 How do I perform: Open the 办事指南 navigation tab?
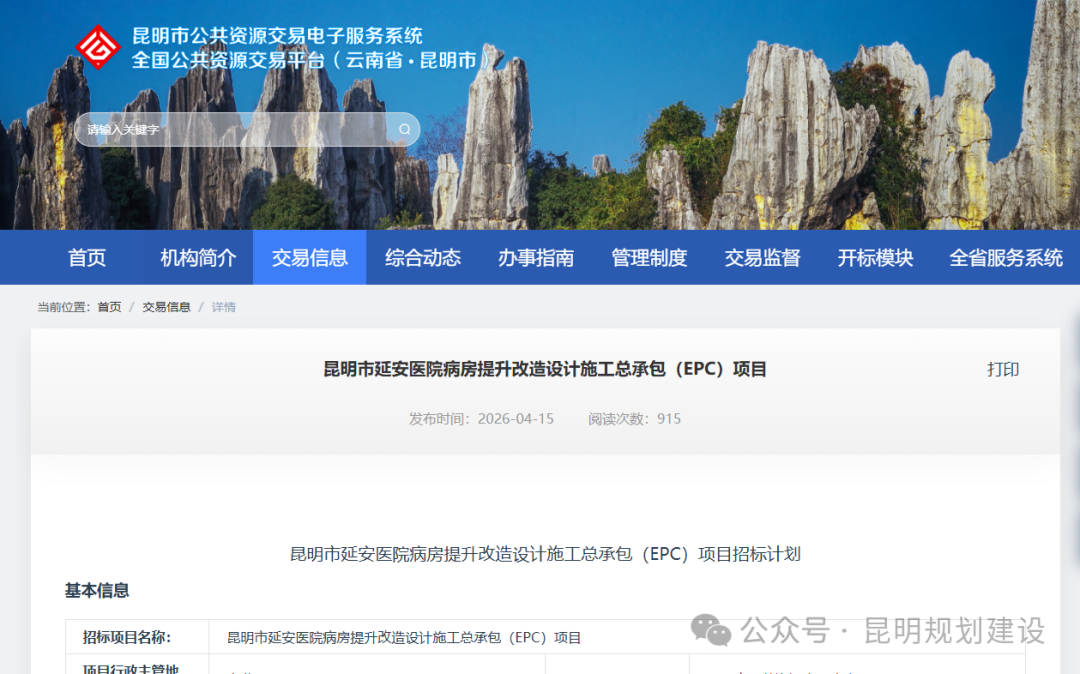535,257
